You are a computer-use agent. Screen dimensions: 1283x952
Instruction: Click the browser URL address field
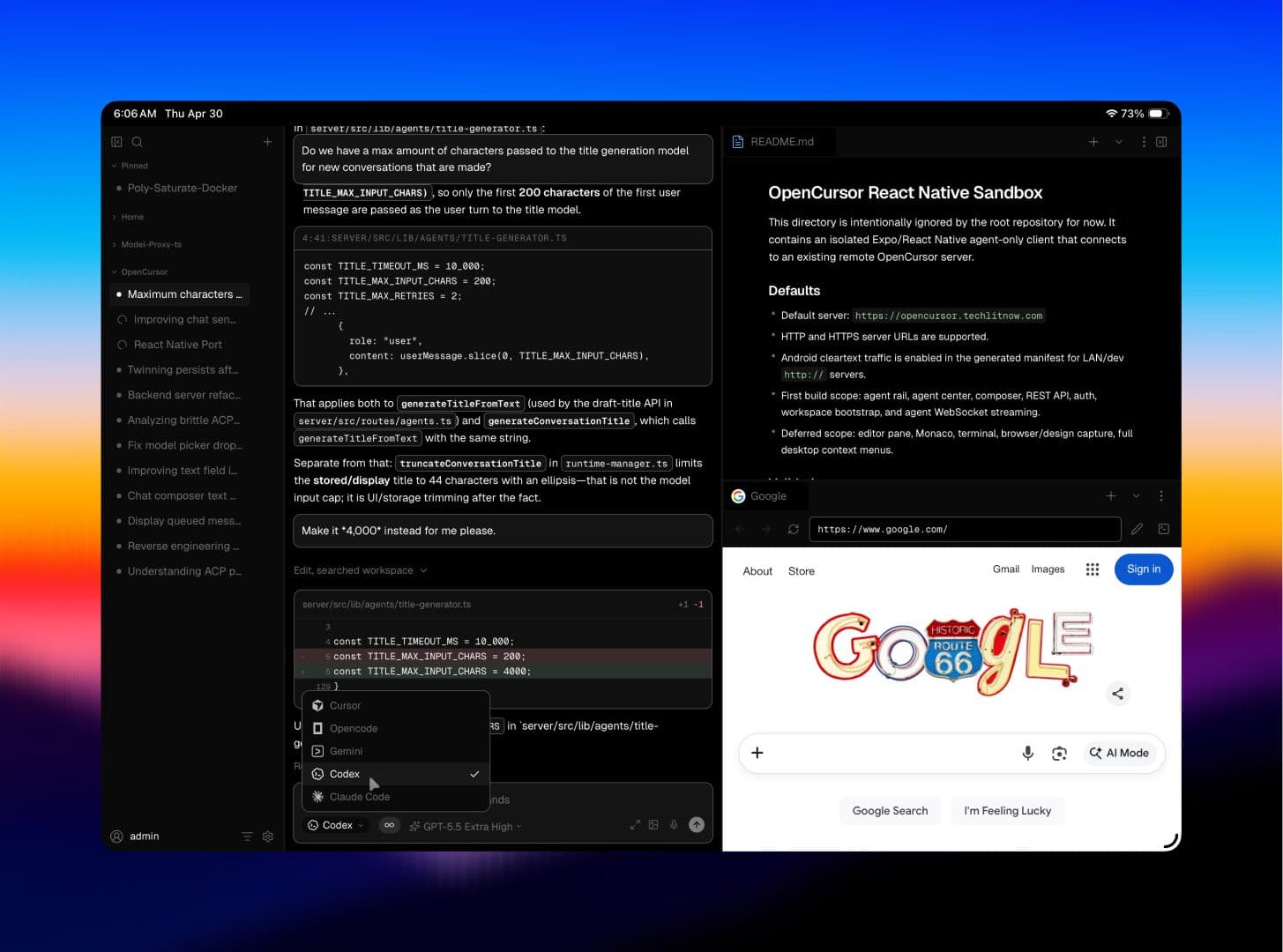[x=966, y=529]
